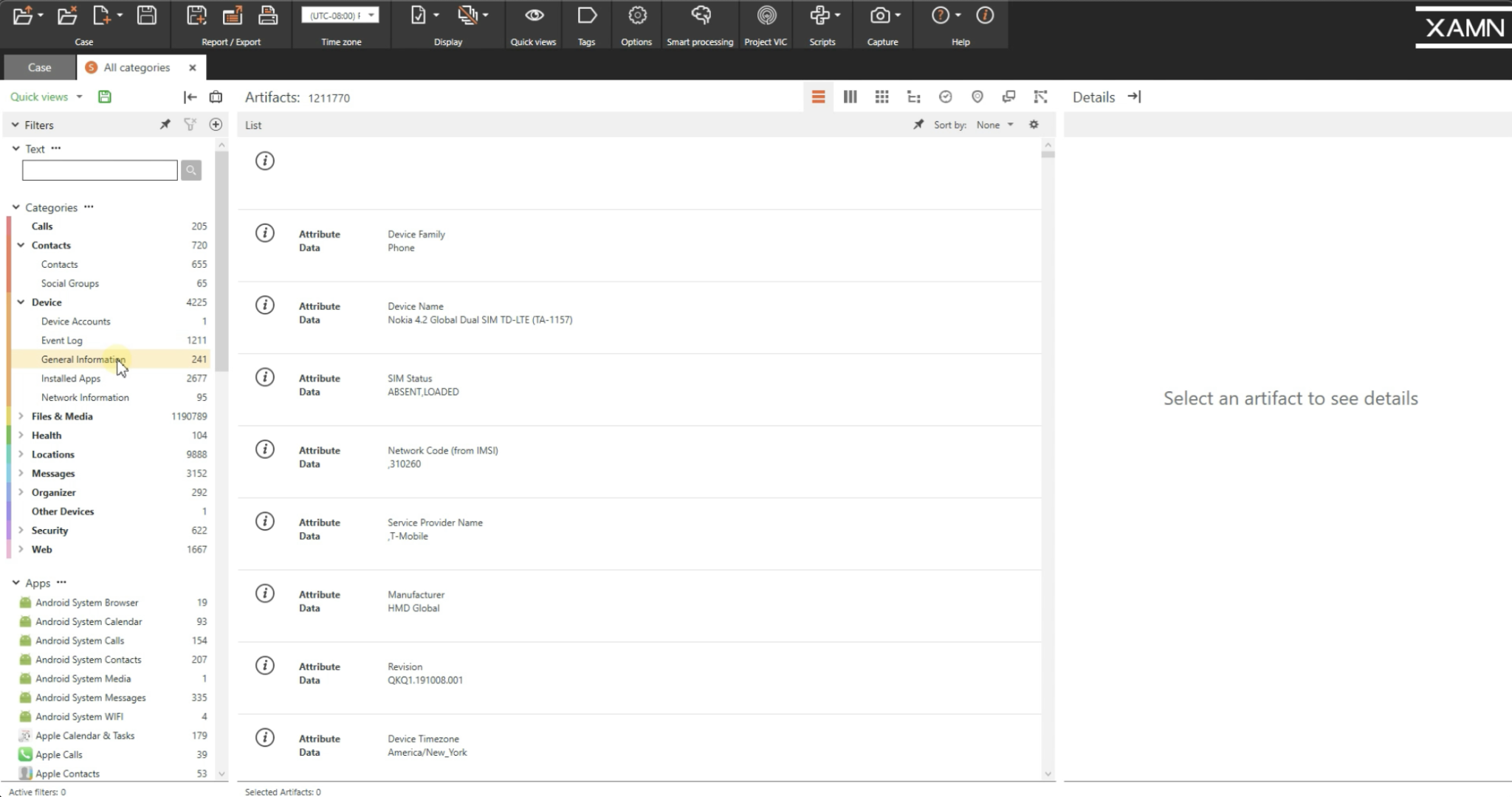Click the Smart processing icon
Screen dimensions: 1512x797
[x=700, y=16]
